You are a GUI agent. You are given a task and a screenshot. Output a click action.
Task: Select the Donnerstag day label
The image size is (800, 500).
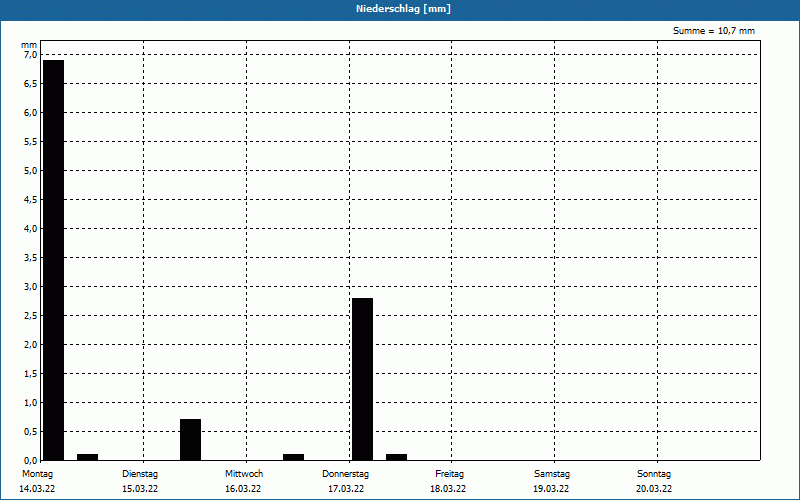[x=345, y=474]
